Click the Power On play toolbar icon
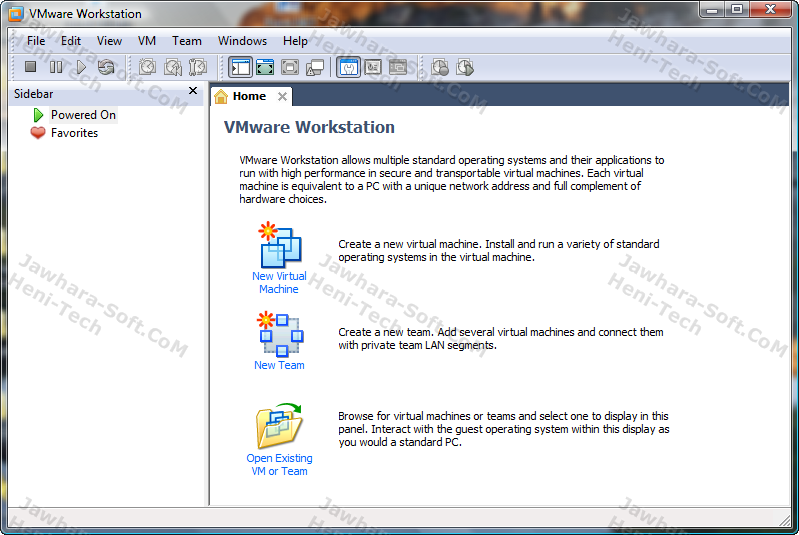 81,67
